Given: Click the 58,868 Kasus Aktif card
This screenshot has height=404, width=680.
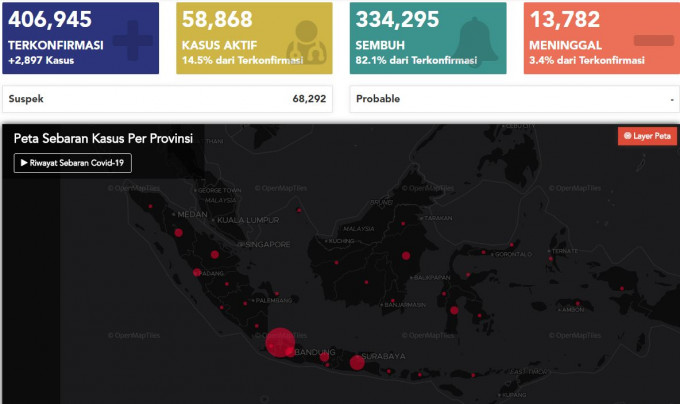Looking at the screenshot, I should [x=254, y=38].
